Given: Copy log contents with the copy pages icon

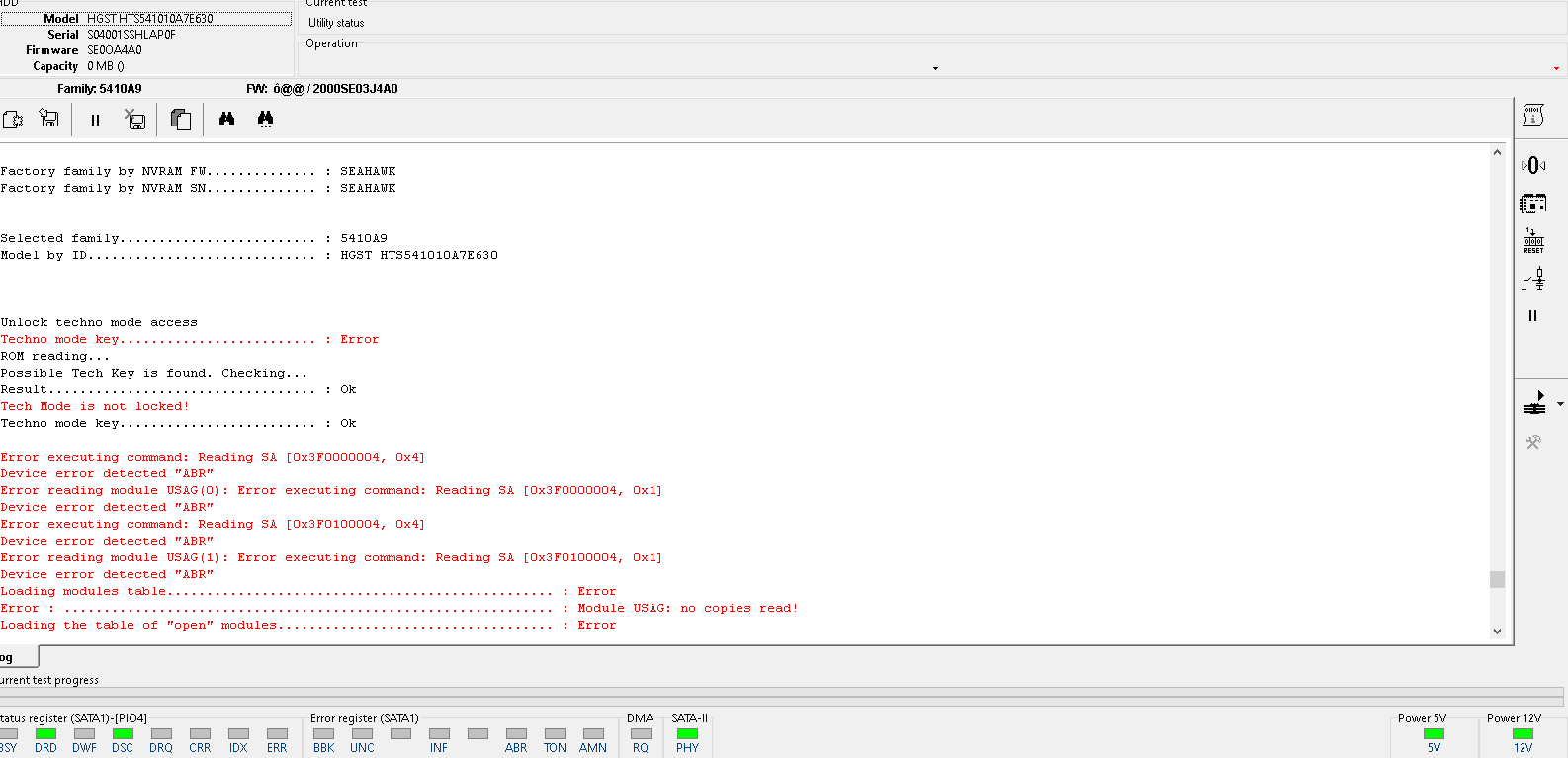Looking at the screenshot, I should pos(180,120).
